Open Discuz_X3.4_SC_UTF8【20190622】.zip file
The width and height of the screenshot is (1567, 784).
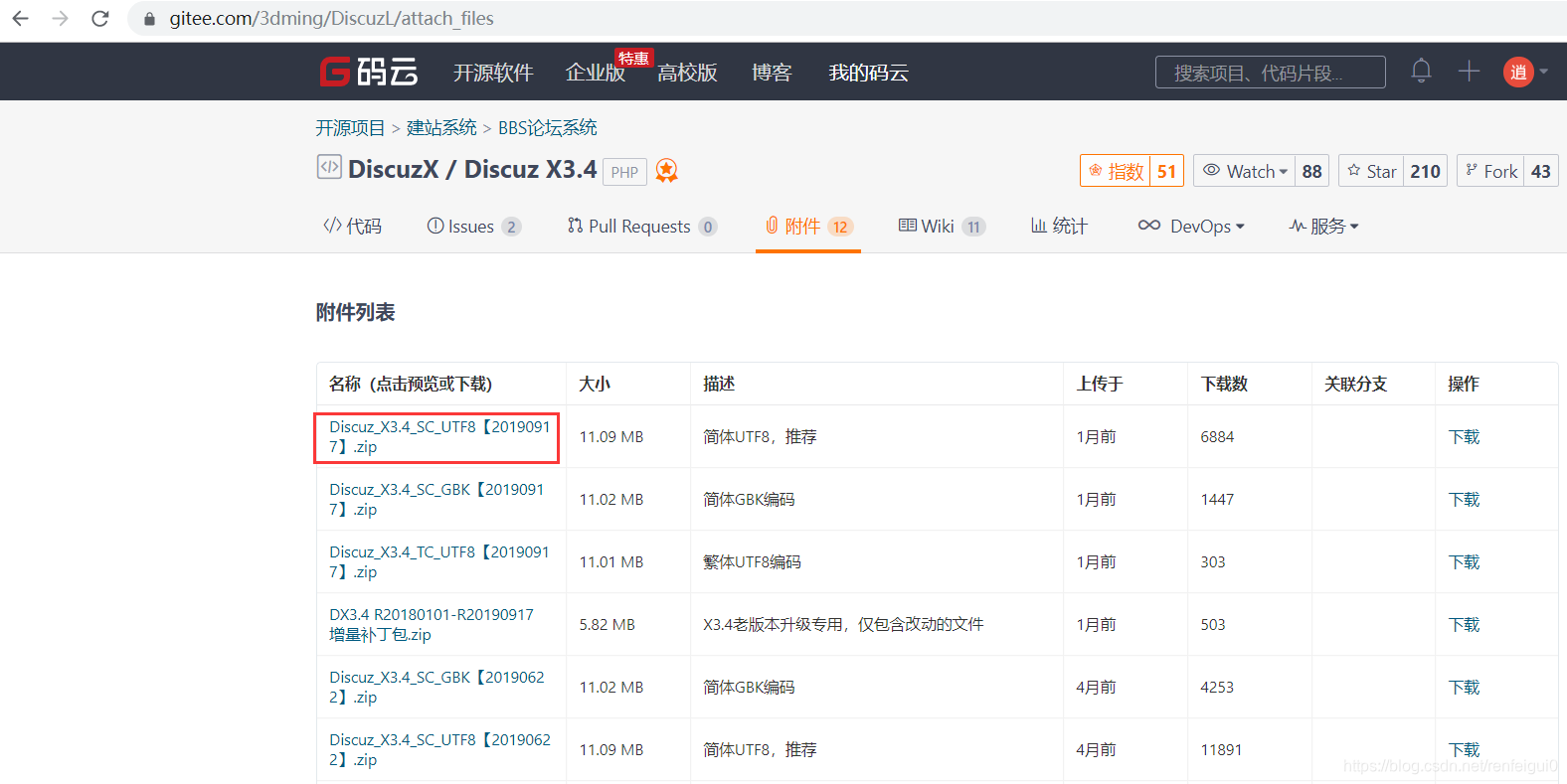[439, 750]
